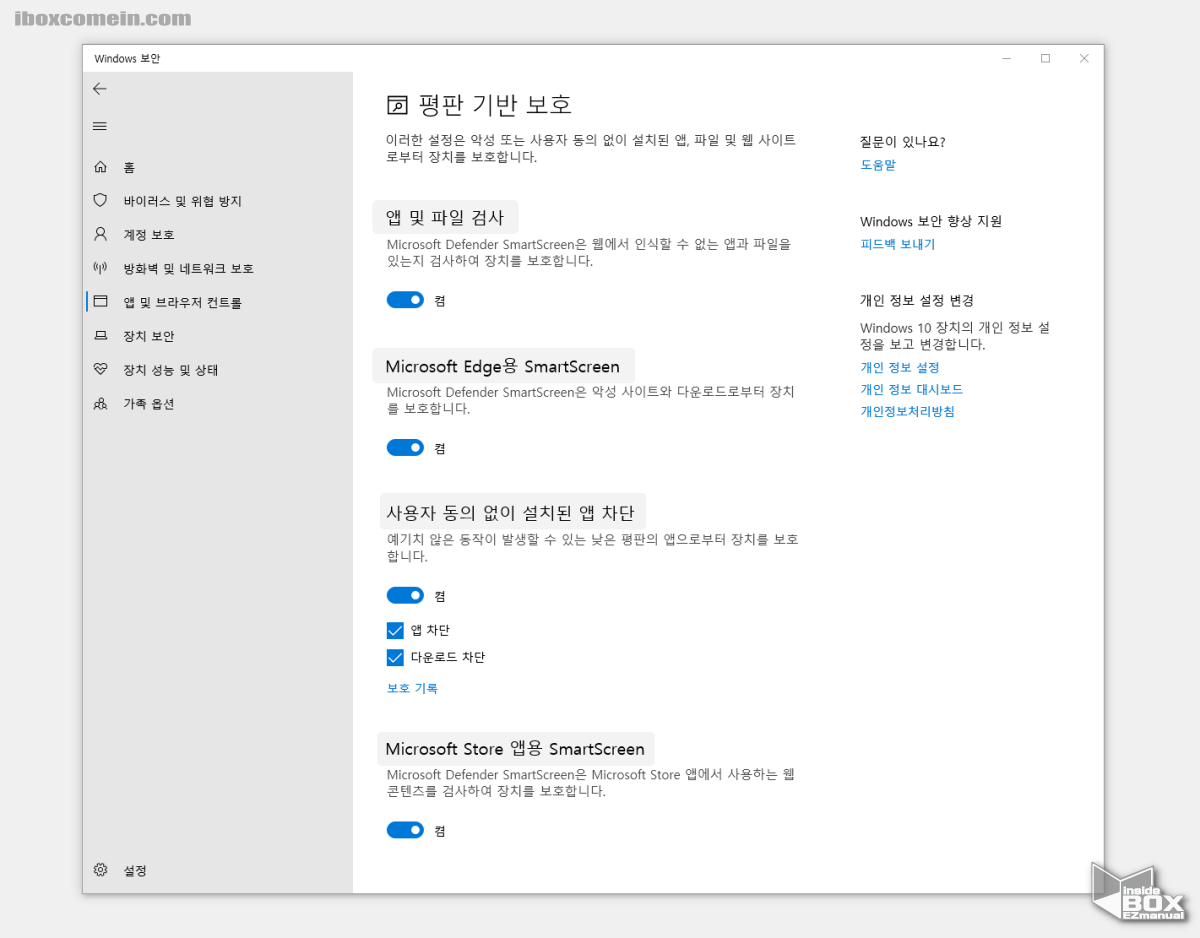
Task: Go to 가족 옵션 page
Action: pyautogui.click(x=149, y=404)
